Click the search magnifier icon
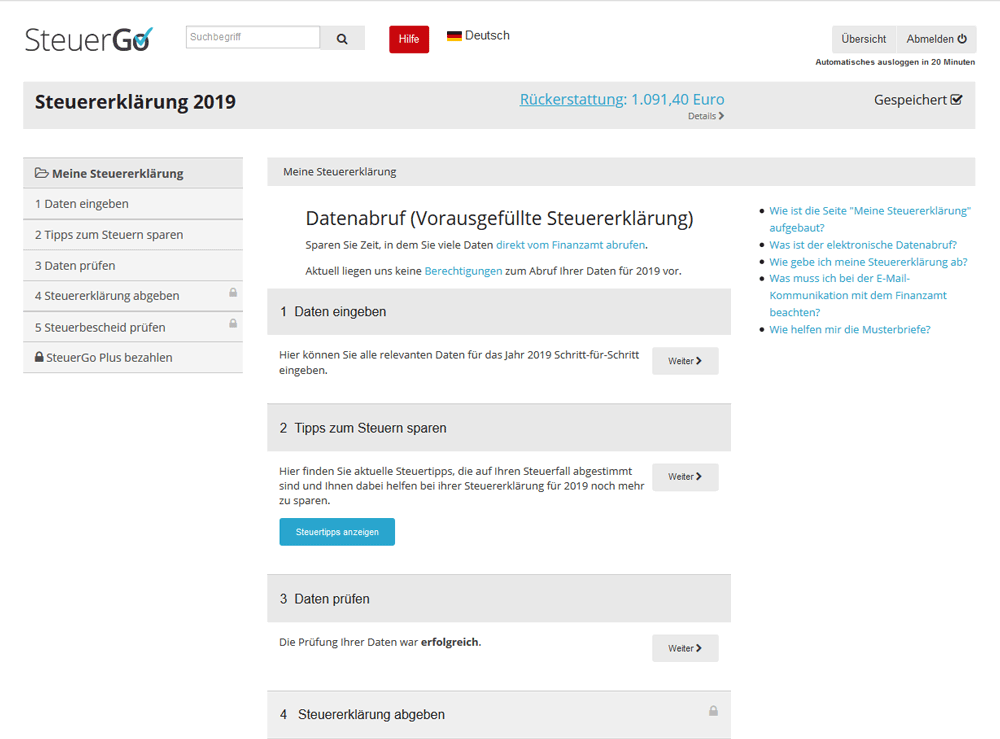Image resolution: width=1000 pixels, height=739 pixels. click(342, 37)
